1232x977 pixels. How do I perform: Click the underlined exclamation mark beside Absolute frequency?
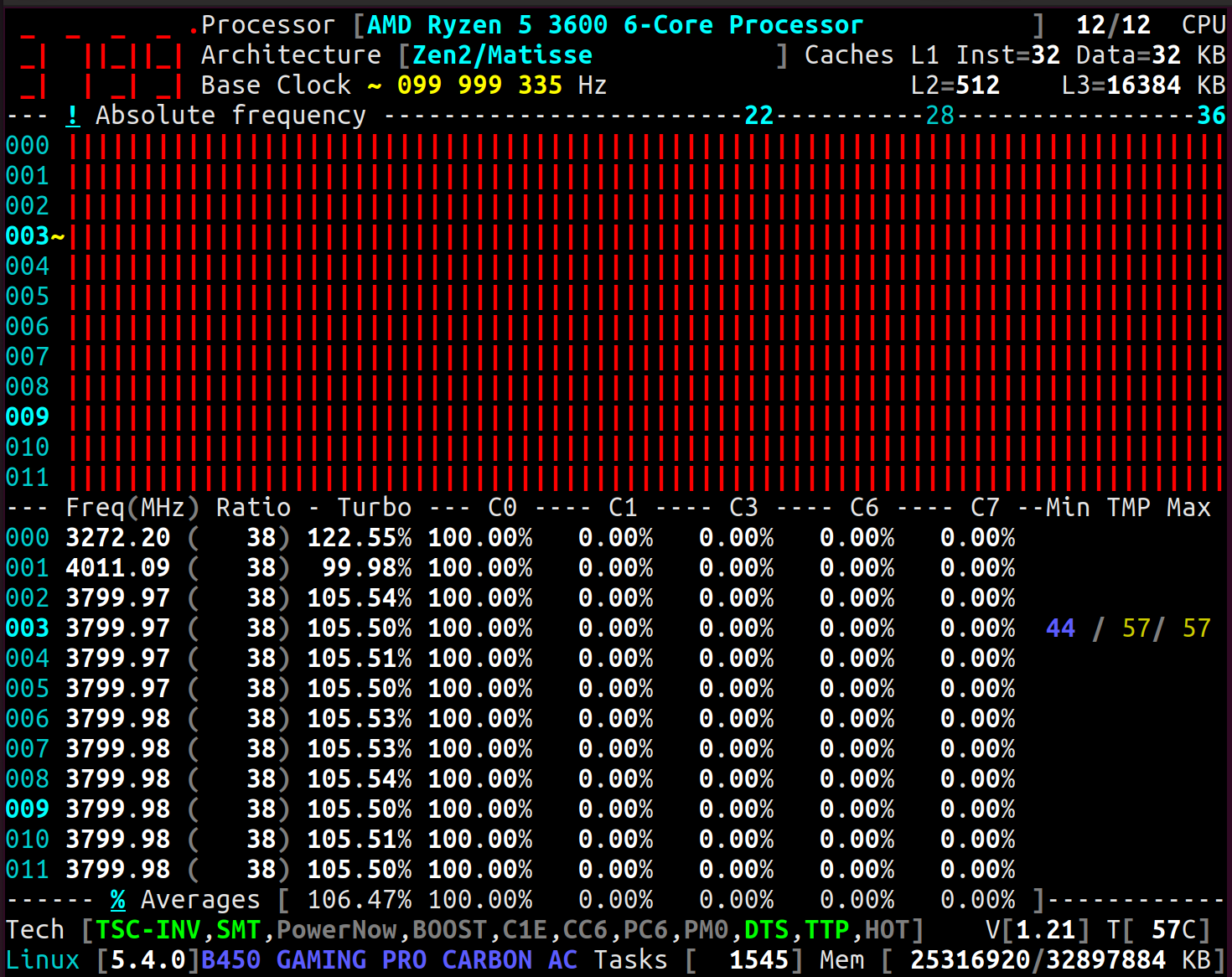click(73, 116)
